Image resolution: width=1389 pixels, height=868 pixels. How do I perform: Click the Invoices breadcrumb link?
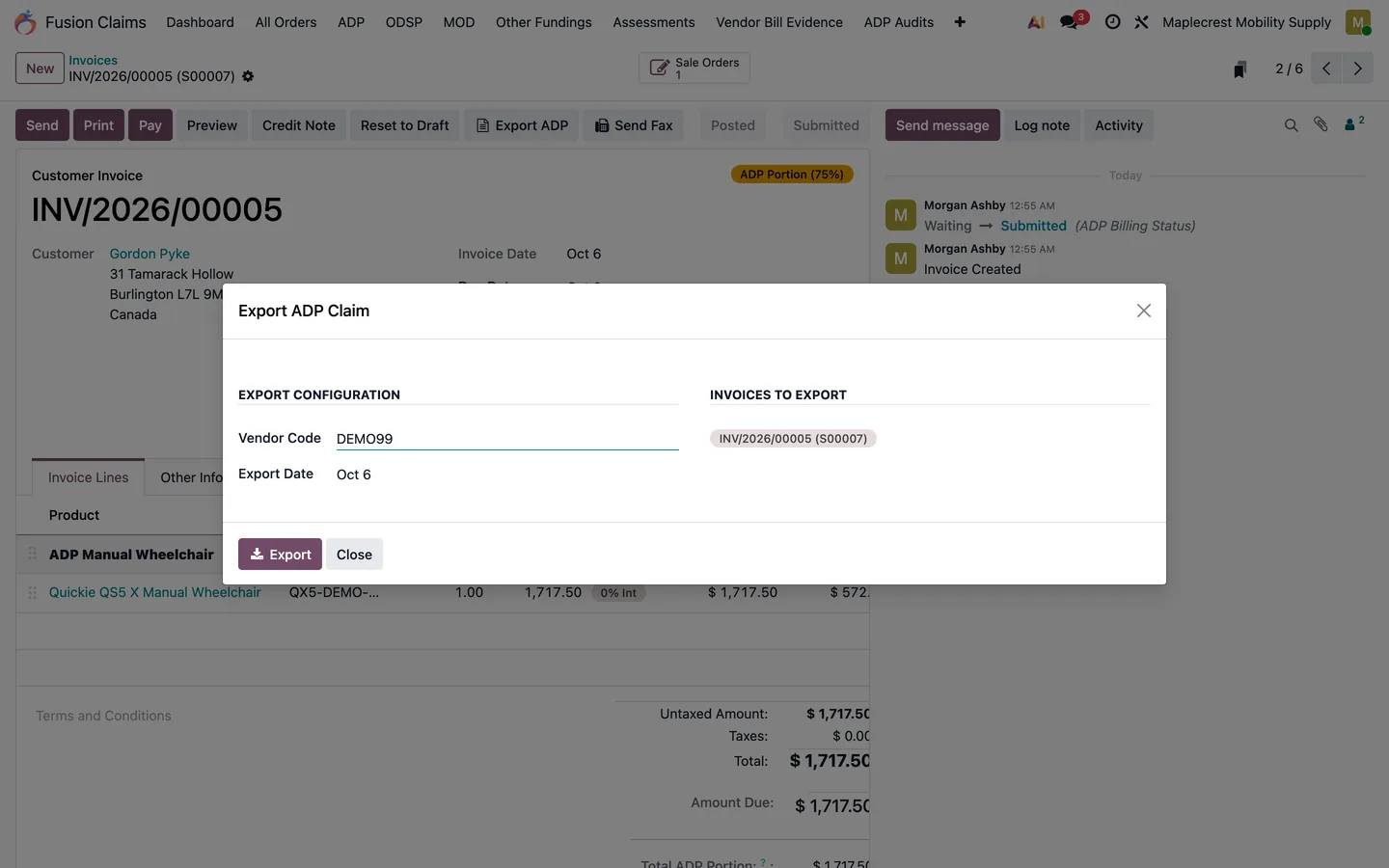93,60
